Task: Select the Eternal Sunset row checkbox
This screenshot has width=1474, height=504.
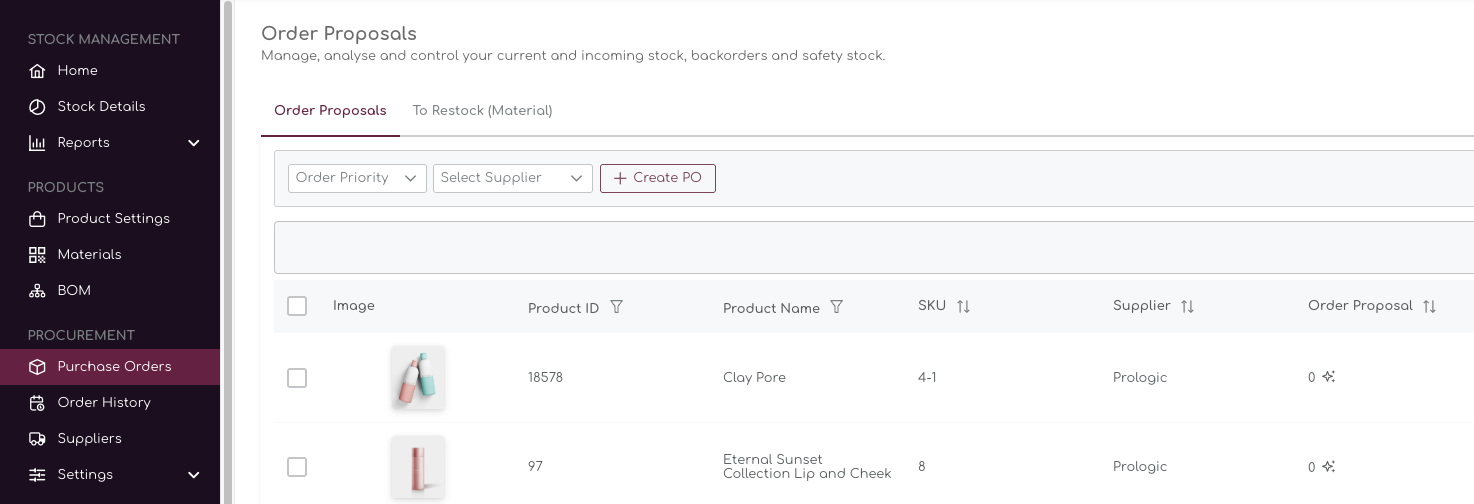Action: [x=297, y=467]
